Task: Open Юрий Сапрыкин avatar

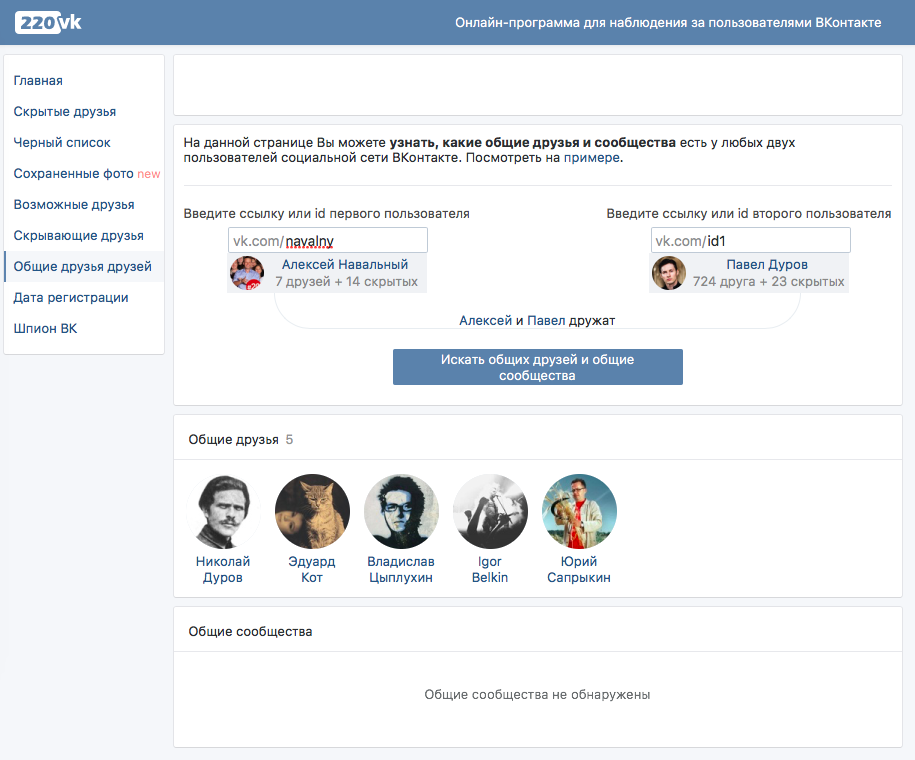Action: (579, 511)
